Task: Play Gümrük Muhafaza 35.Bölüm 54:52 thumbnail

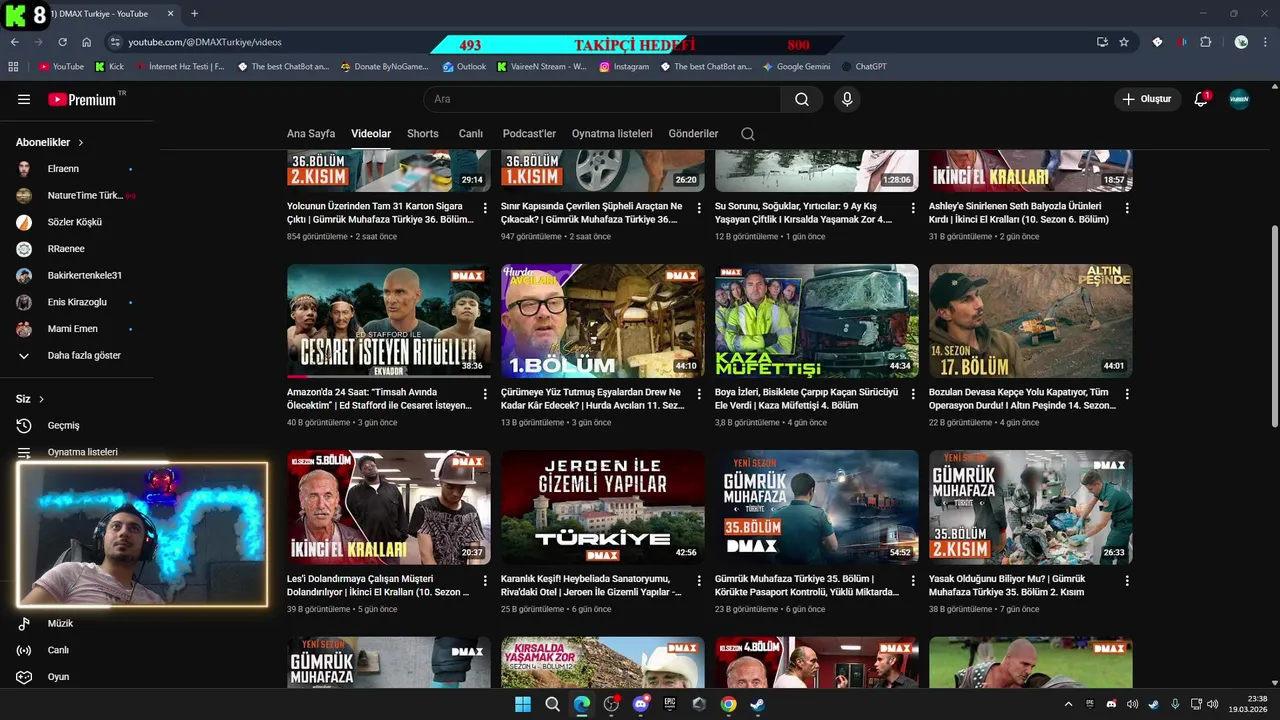Action: click(x=817, y=507)
